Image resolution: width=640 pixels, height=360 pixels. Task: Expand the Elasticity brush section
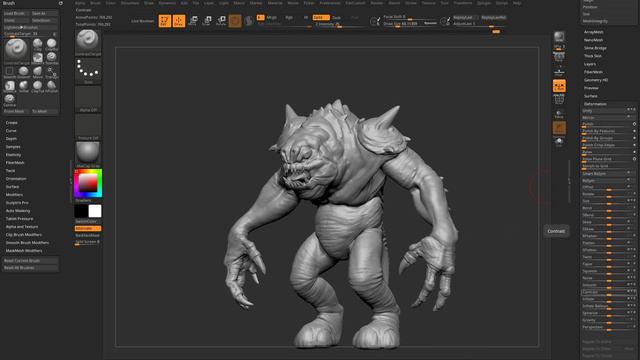pos(13,155)
